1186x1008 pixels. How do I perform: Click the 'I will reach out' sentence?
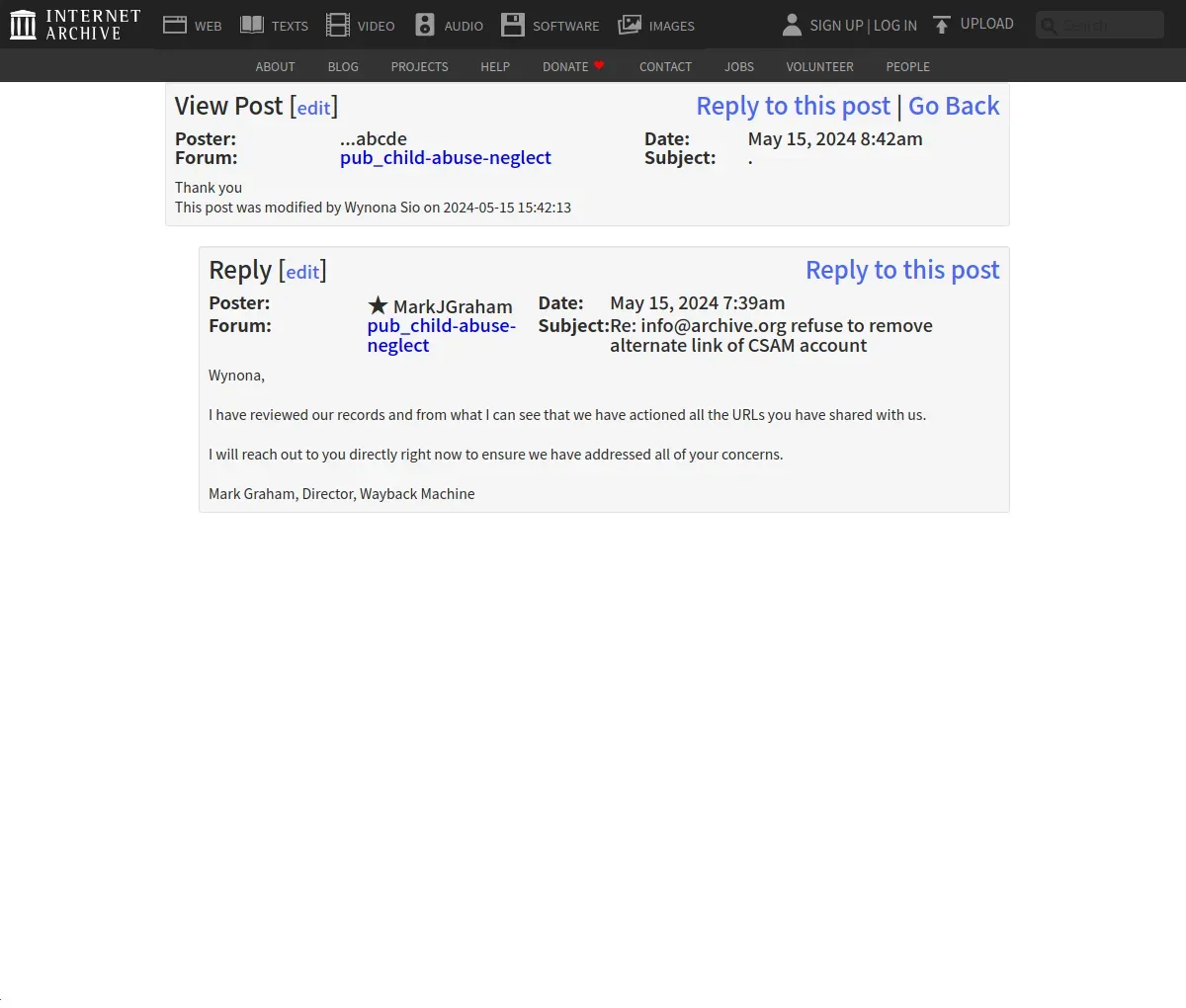point(495,454)
